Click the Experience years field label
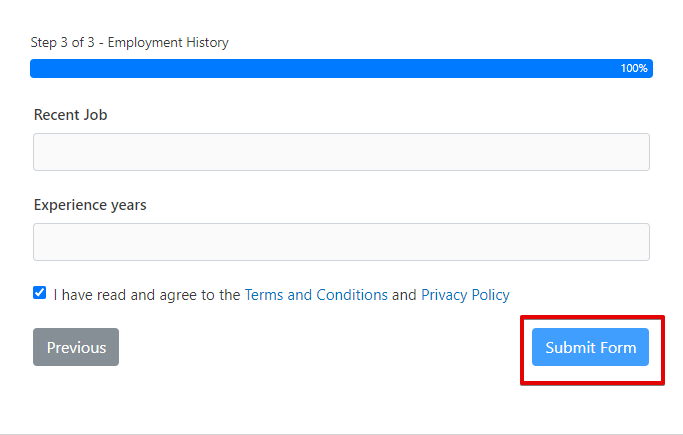This screenshot has width=683, height=435. pos(90,205)
